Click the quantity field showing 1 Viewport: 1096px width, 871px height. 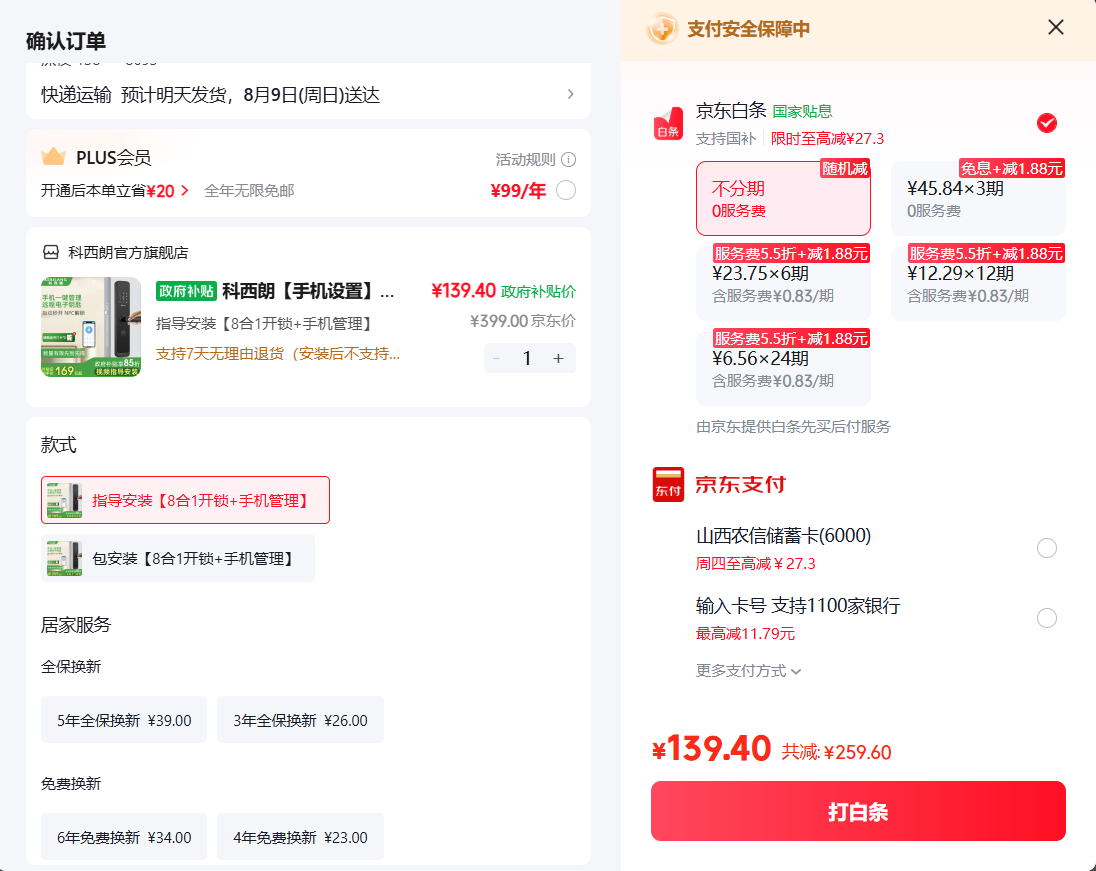click(x=527, y=359)
